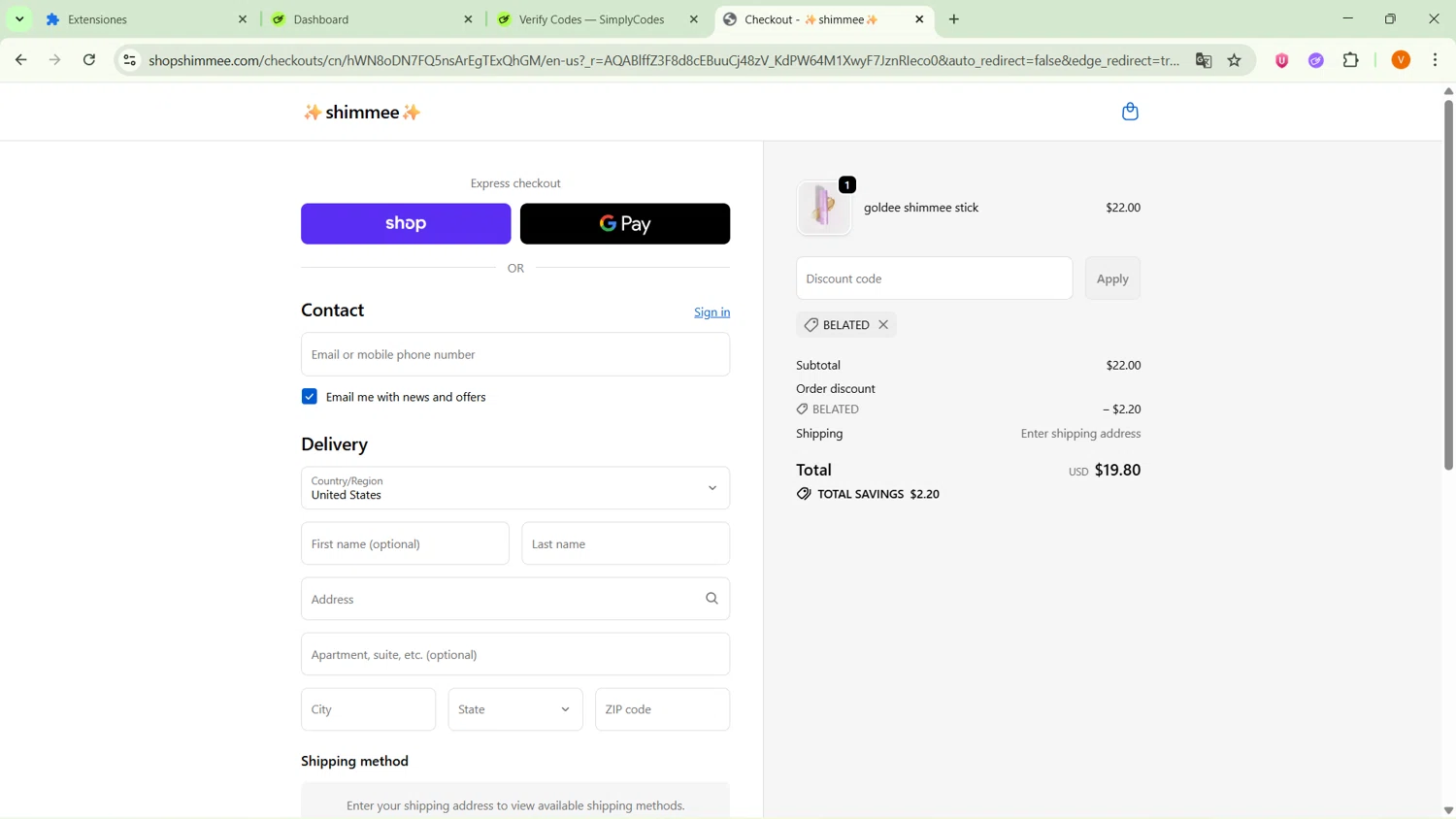Open the Extensions puzzle piece menu
The image size is (1456, 819).
pyautogui.click(x=1351, y=60)
